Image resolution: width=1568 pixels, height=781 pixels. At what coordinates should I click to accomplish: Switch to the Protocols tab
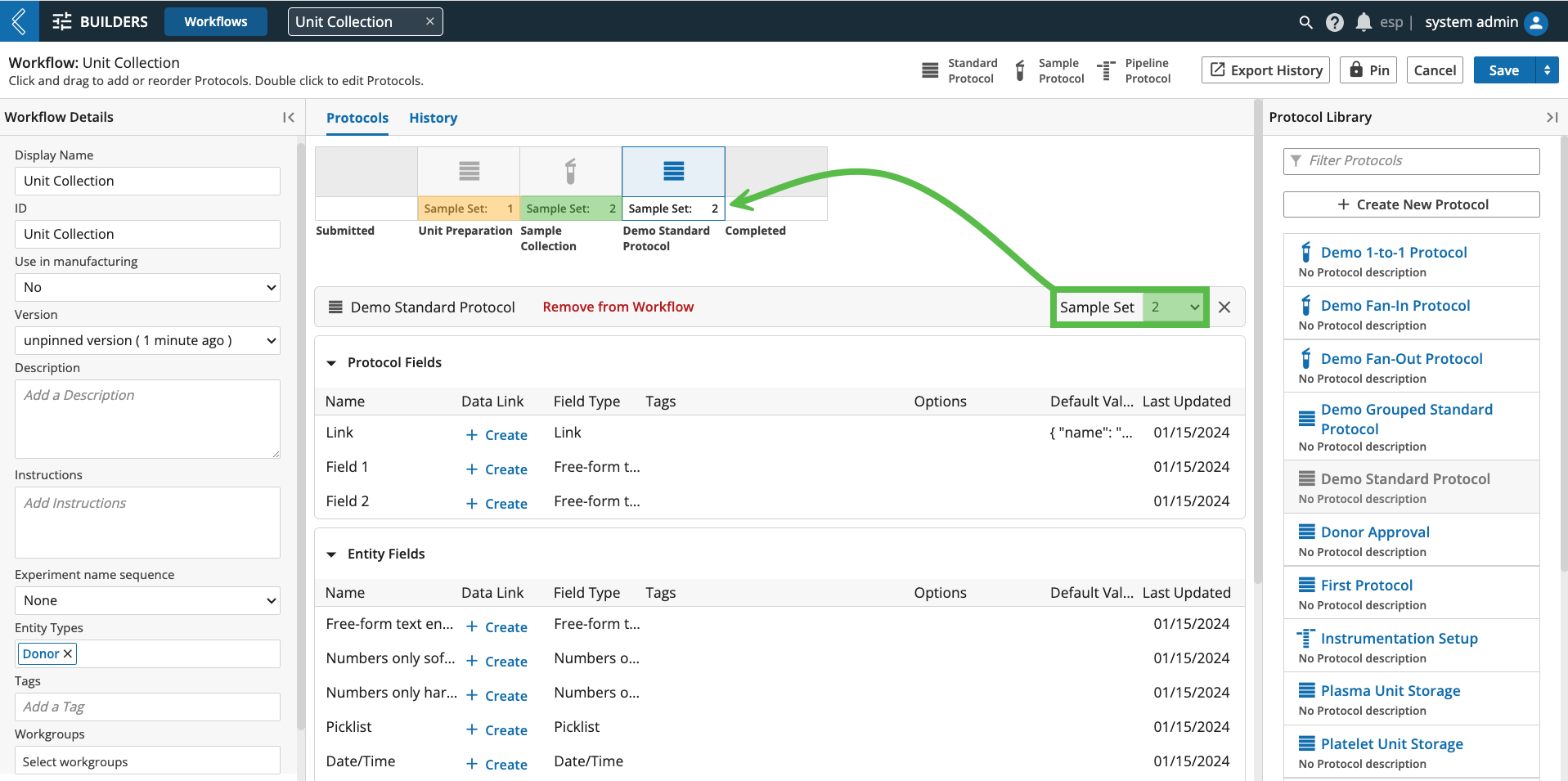357,118
